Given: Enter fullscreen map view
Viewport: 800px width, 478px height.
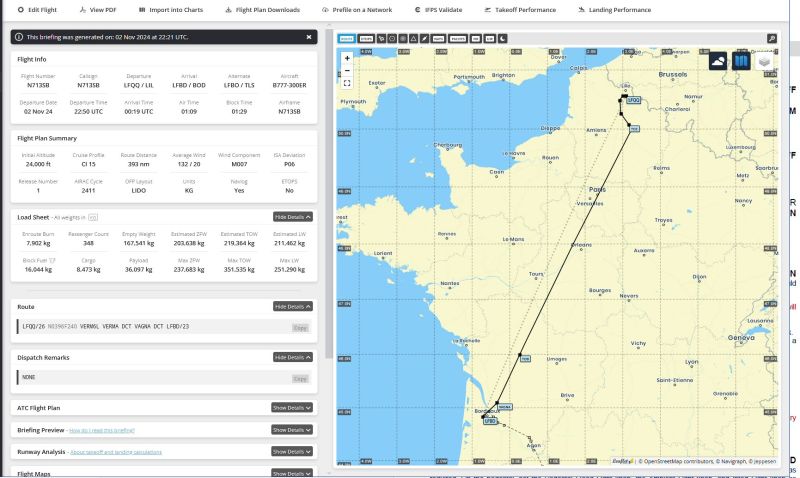Looking at the screenshot, I should (347, 83).
